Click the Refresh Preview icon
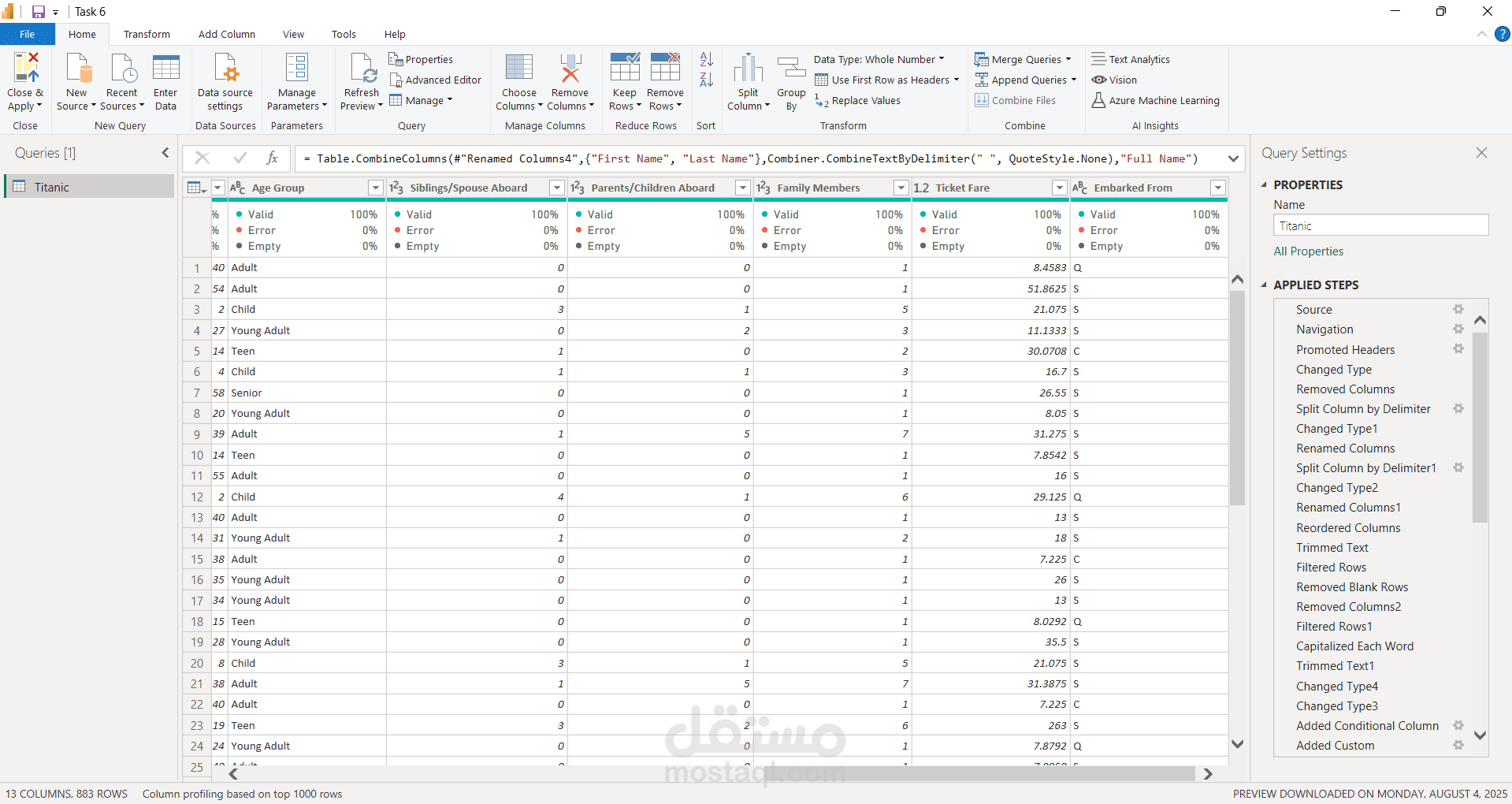1512x804 pixels. [x=362, y=69]
